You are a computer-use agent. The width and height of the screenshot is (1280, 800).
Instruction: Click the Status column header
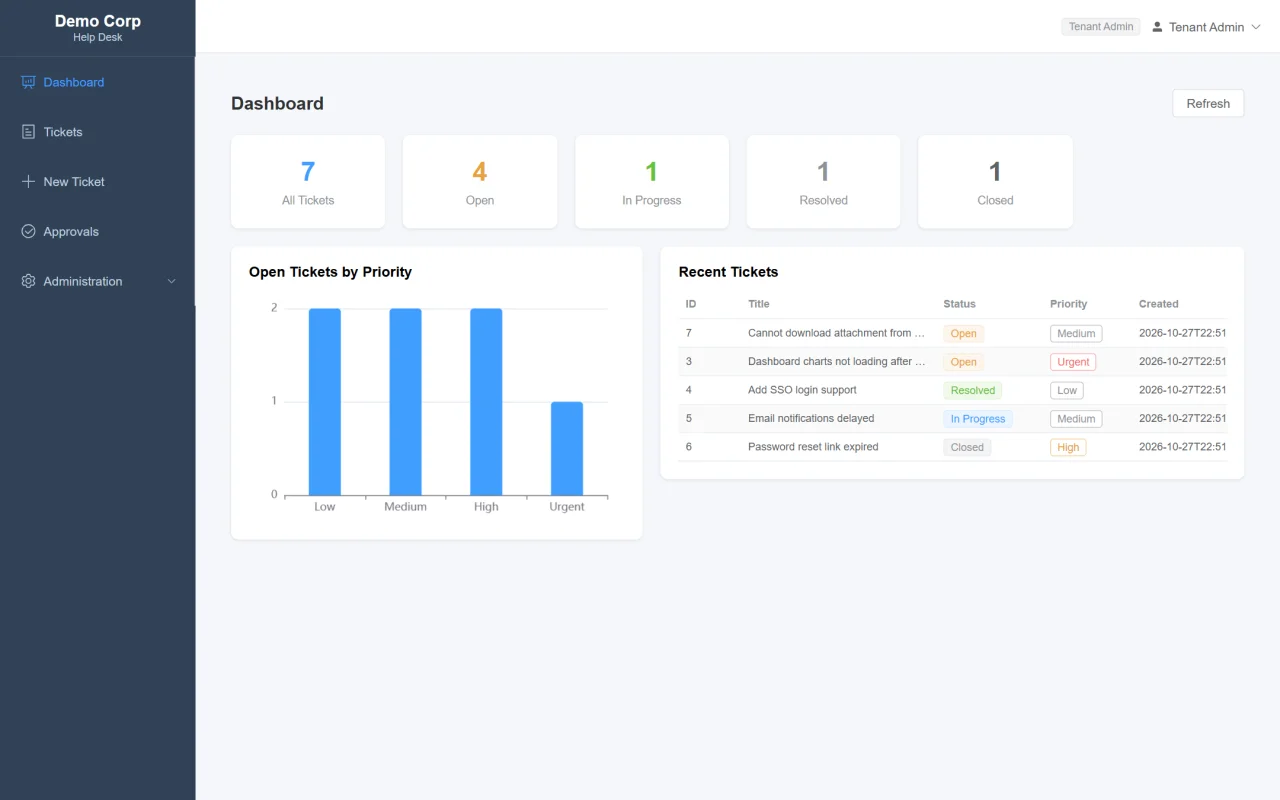(x=959, y=304)
